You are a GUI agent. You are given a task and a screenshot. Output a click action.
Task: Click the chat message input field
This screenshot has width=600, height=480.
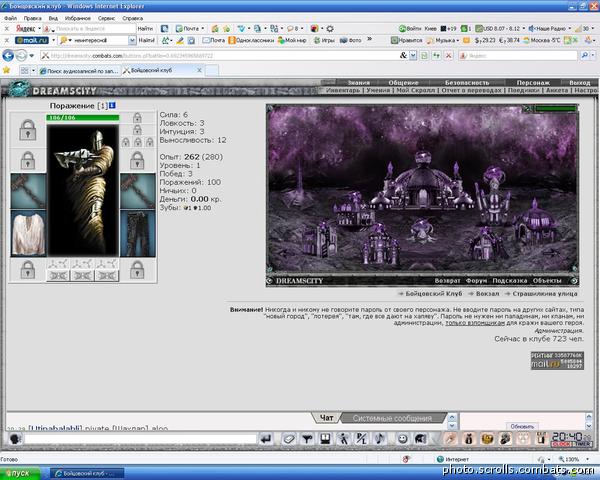pos(140,439)
